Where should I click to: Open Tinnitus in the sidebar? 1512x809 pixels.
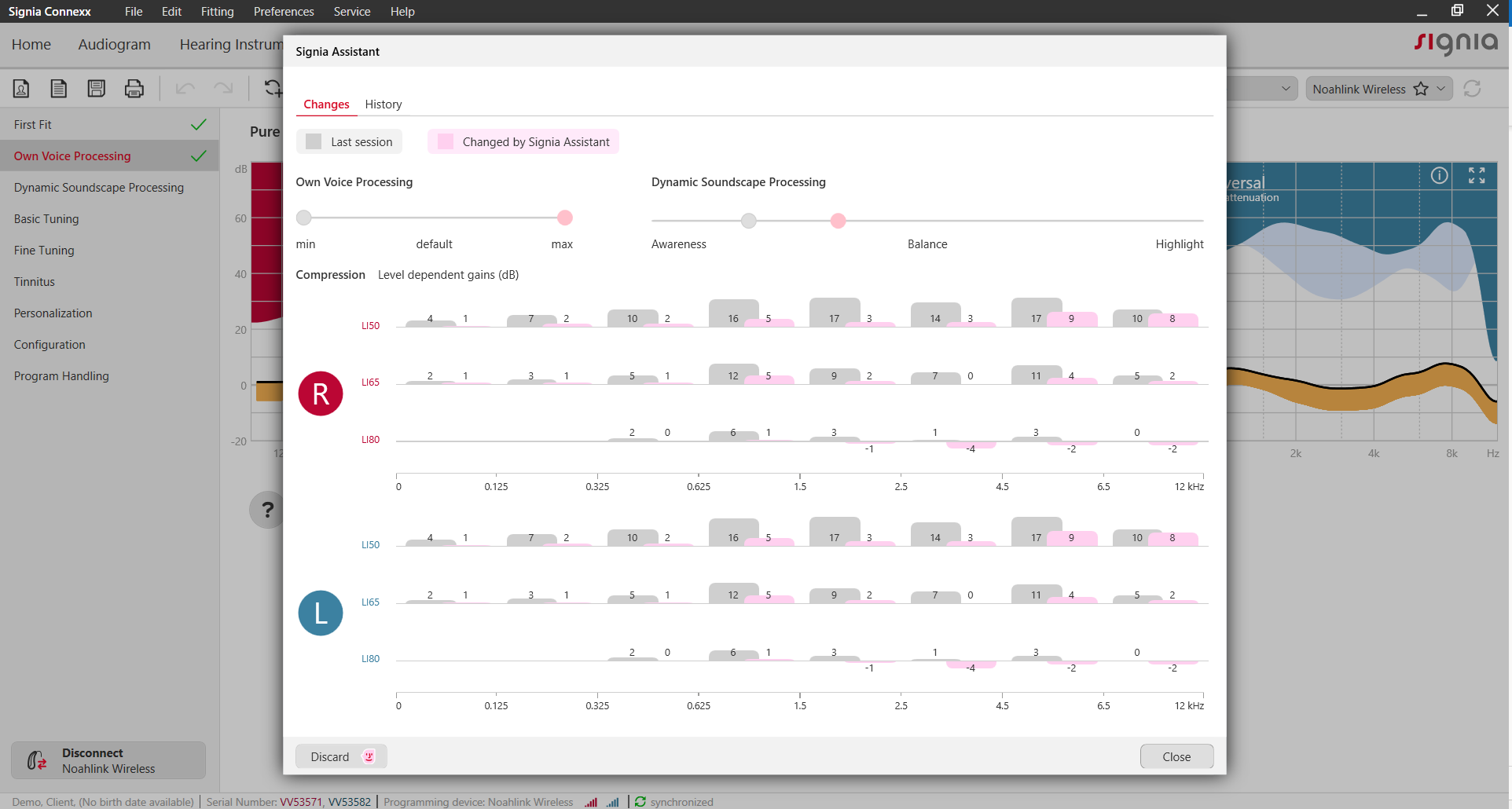(109, 281)
